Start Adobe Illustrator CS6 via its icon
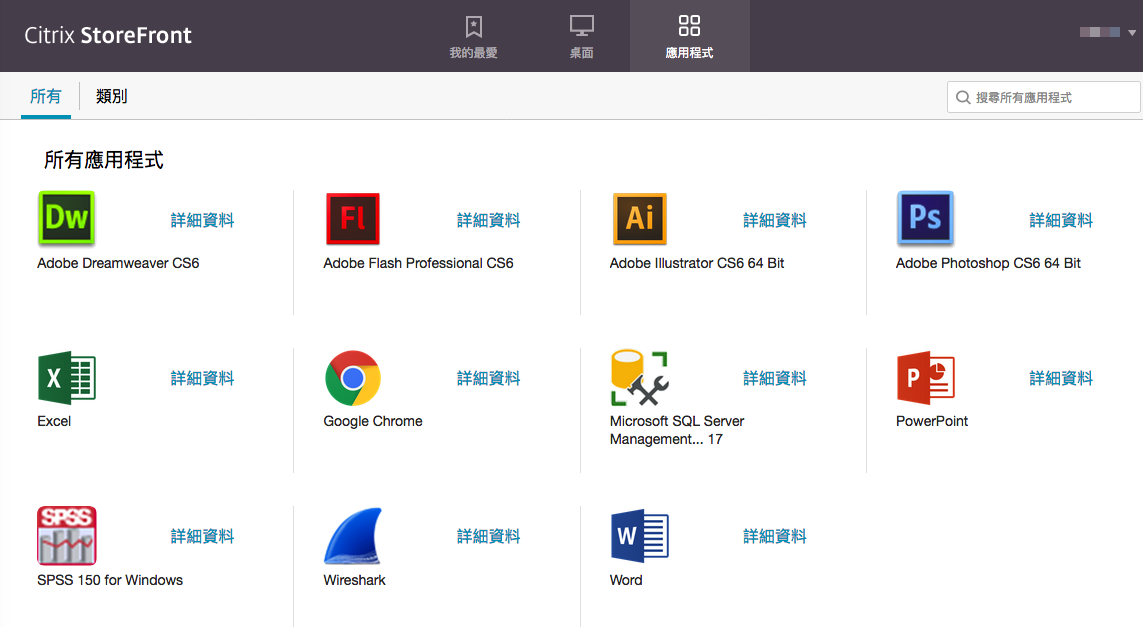 [x=639, y=219]
